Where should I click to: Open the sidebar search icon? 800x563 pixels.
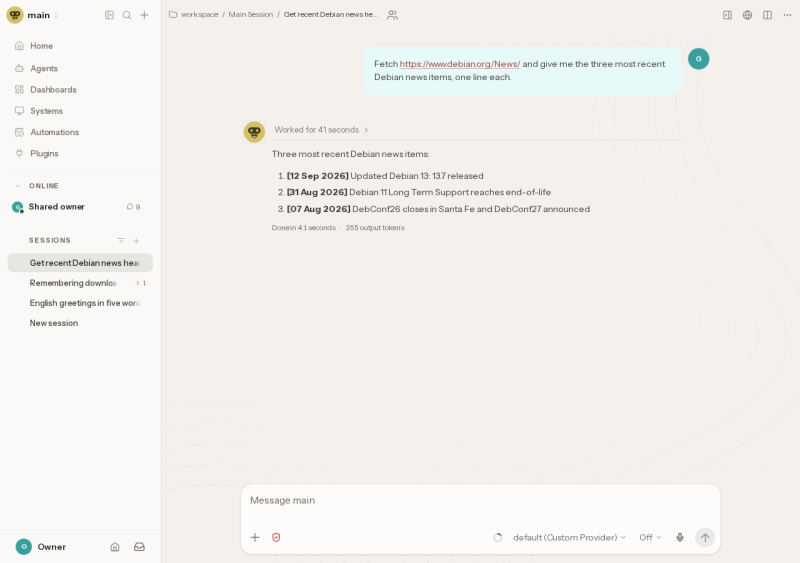127,15
